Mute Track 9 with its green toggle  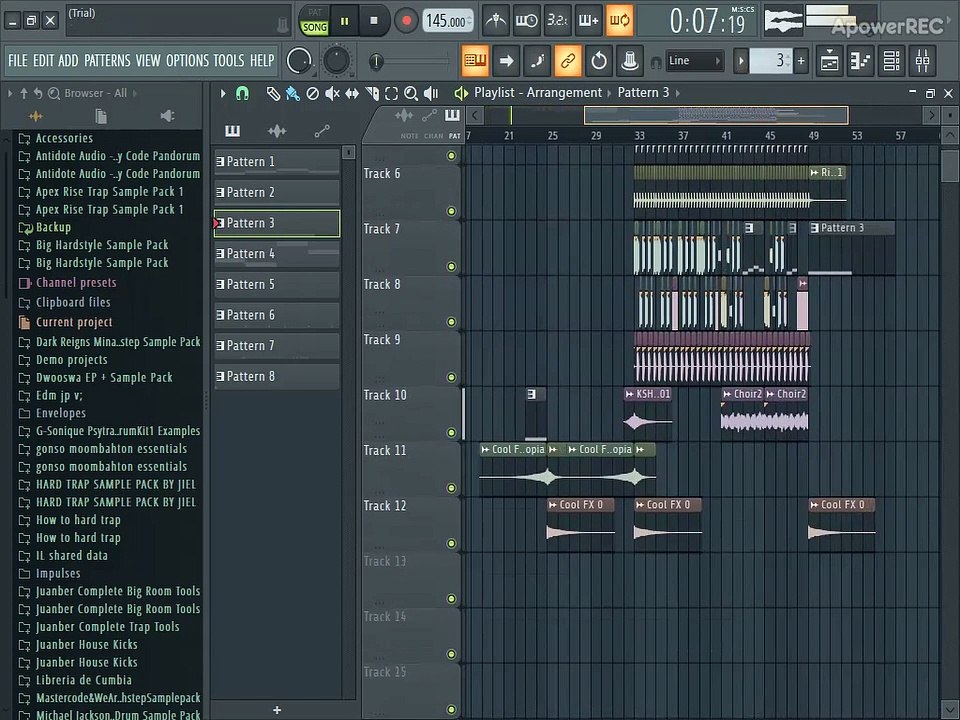click(x=451, y=377)
